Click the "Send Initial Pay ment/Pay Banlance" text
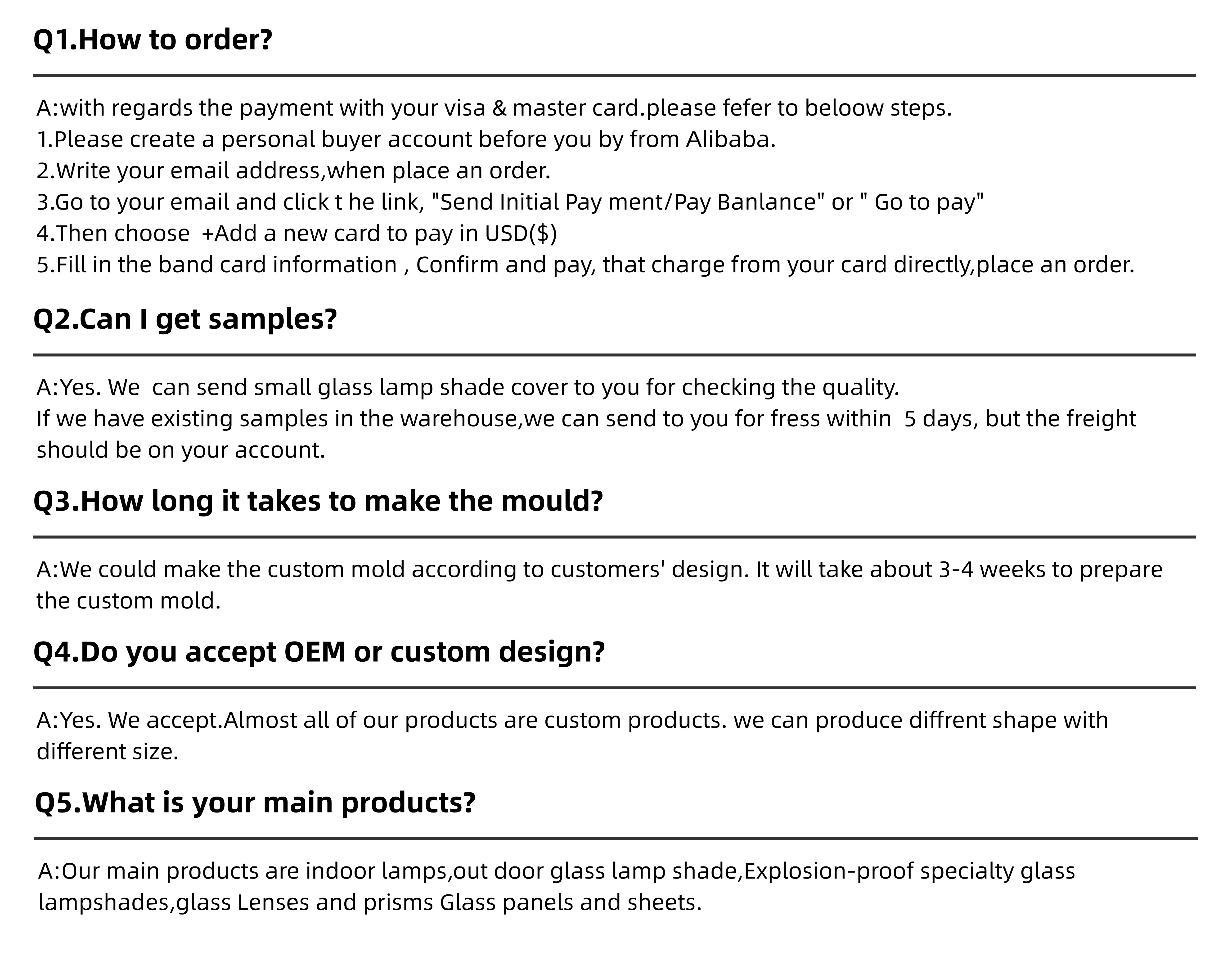1232x969 pixels. click(629, 202)
